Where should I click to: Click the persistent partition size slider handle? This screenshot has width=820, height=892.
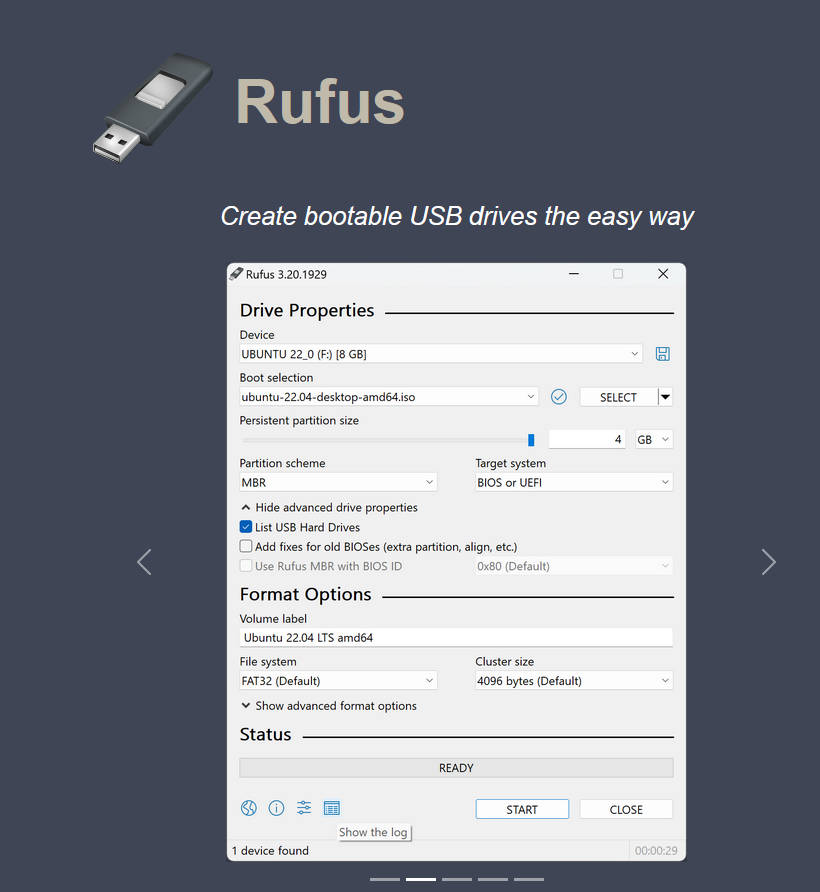click(531, 440)
